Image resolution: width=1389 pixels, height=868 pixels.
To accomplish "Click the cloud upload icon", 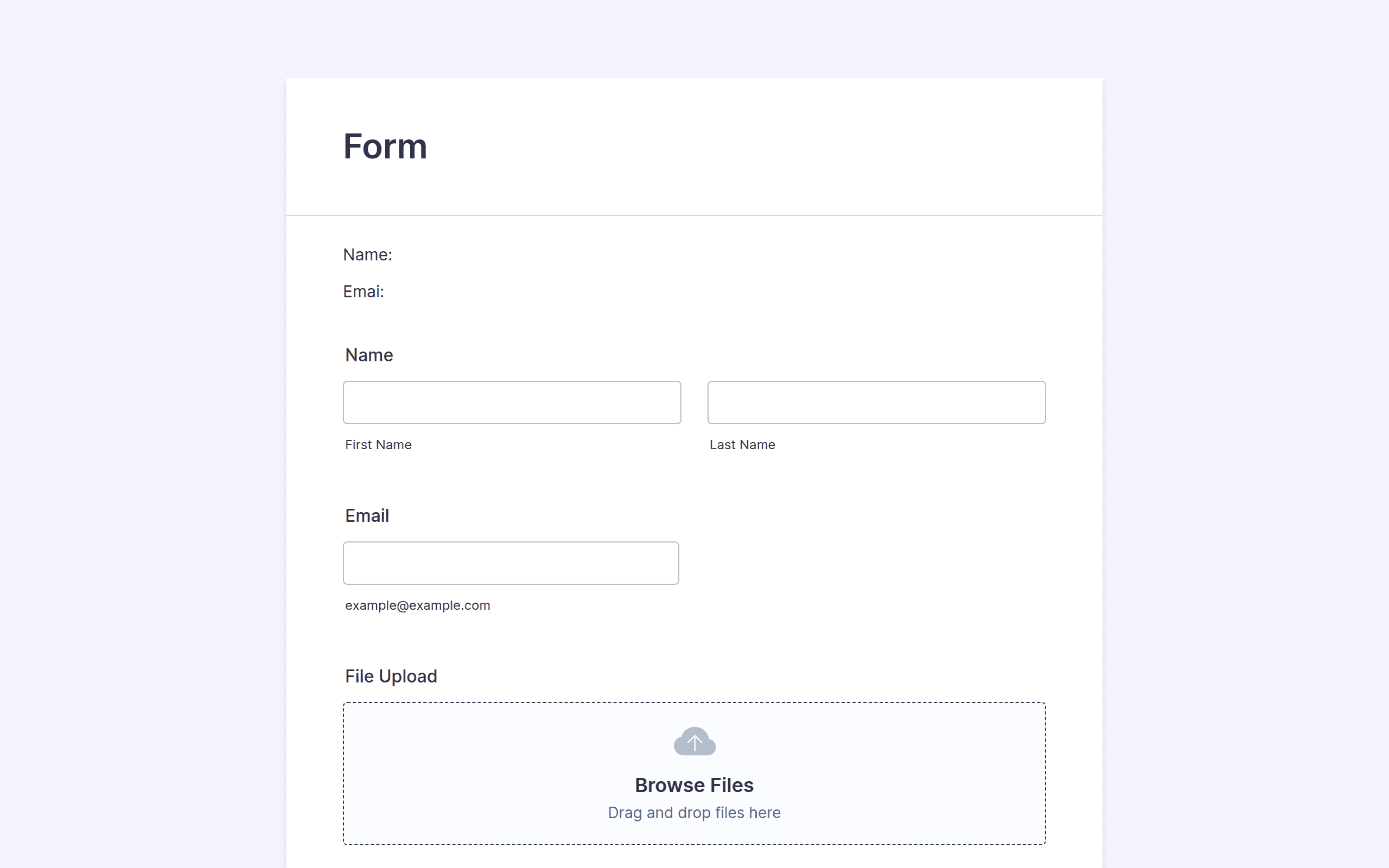I will tap(694, 741).
